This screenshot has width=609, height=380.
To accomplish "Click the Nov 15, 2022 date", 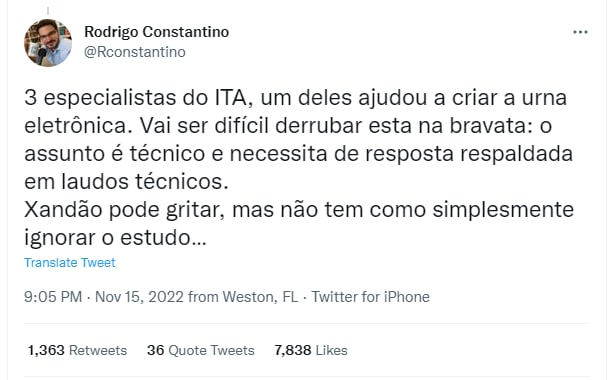I will pyautogui.click(x=139, y=297).
